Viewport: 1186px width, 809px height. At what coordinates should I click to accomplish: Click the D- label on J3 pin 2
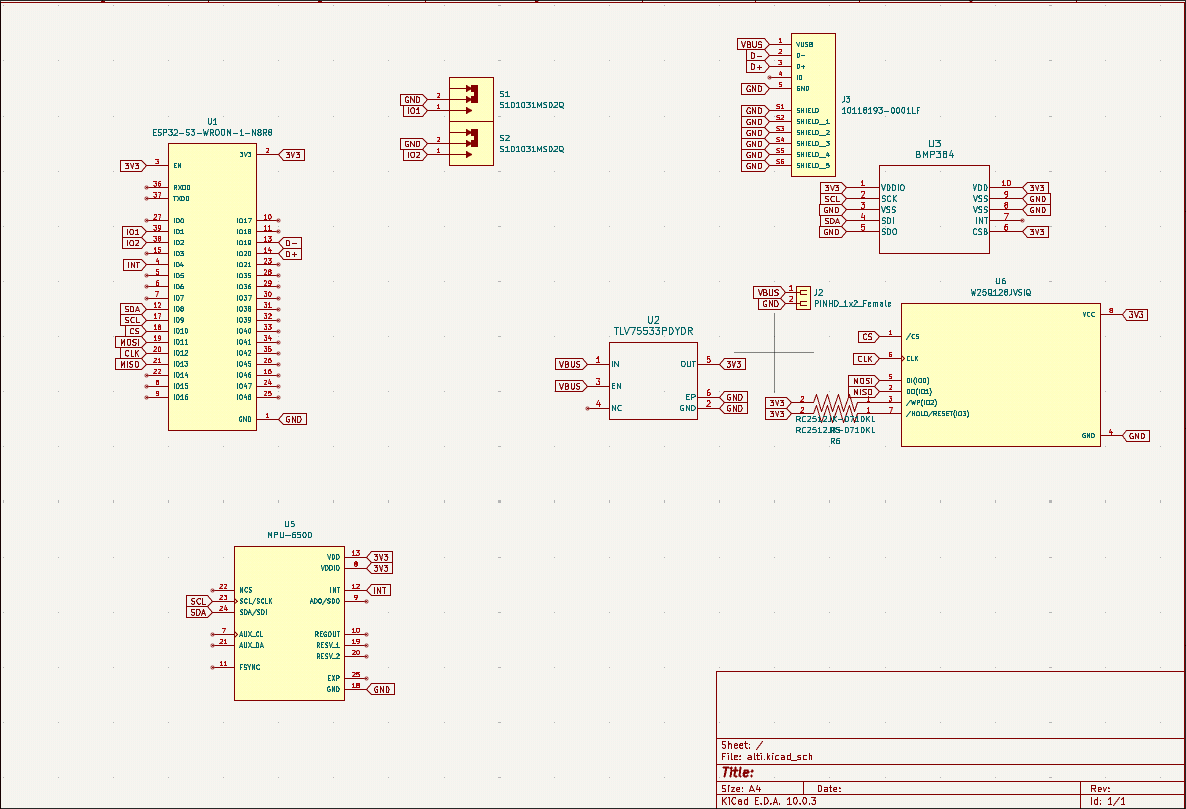(x=756, y=56)
